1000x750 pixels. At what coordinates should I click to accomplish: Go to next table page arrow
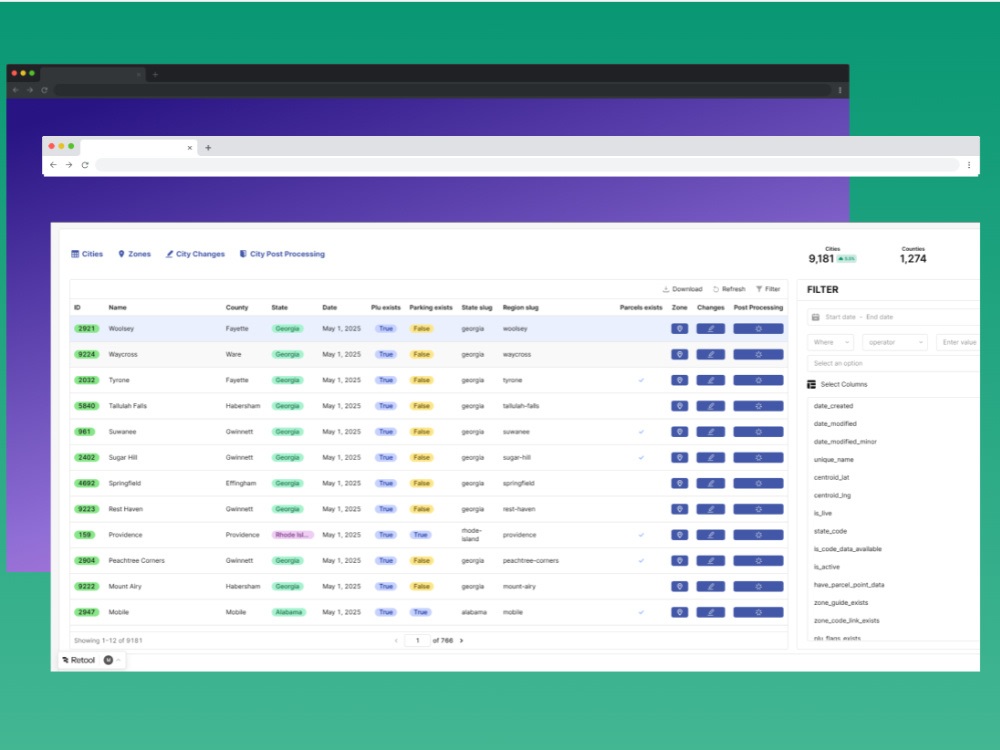coord(461,641)
